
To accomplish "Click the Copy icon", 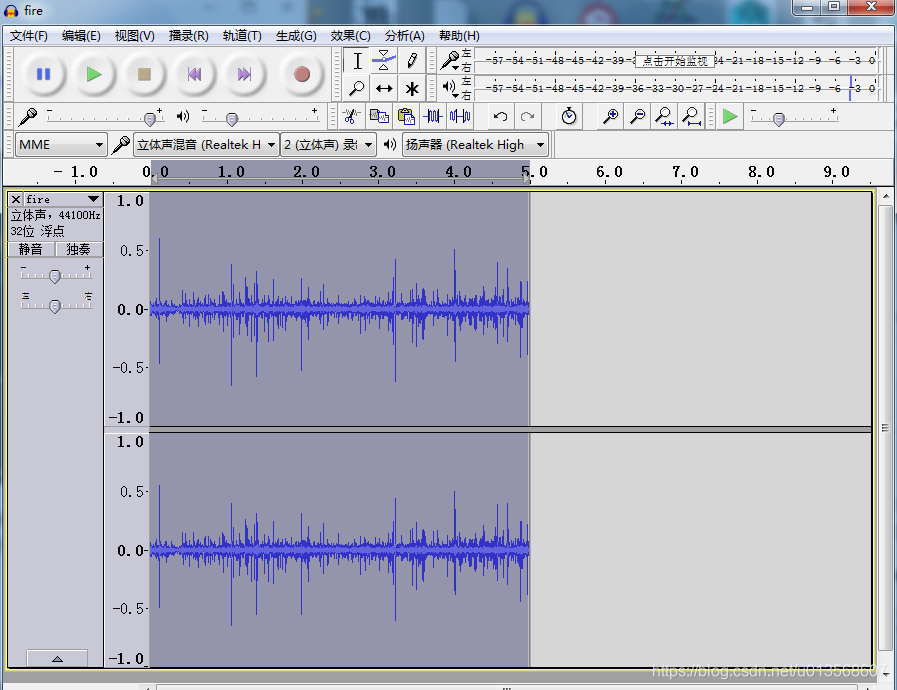I will coord(379,117).
